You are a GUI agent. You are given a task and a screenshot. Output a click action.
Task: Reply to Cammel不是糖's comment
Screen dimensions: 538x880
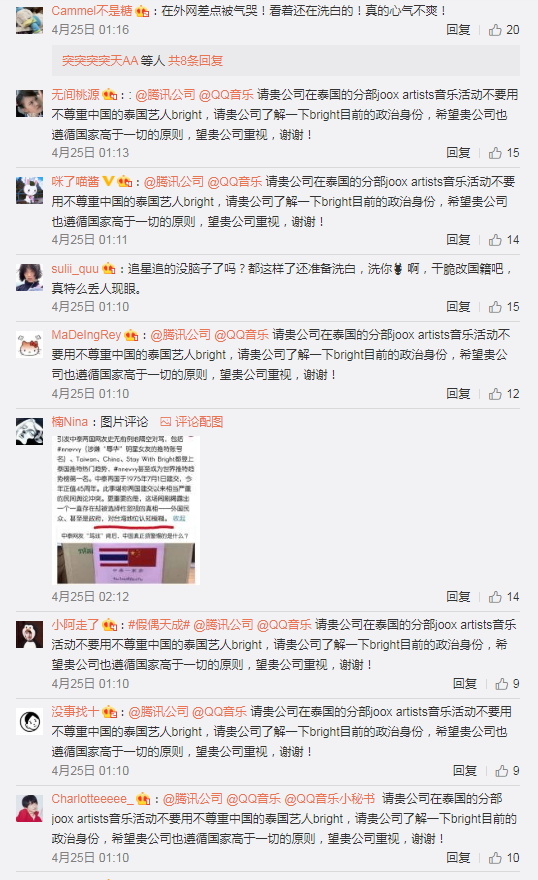coord(458,30)
